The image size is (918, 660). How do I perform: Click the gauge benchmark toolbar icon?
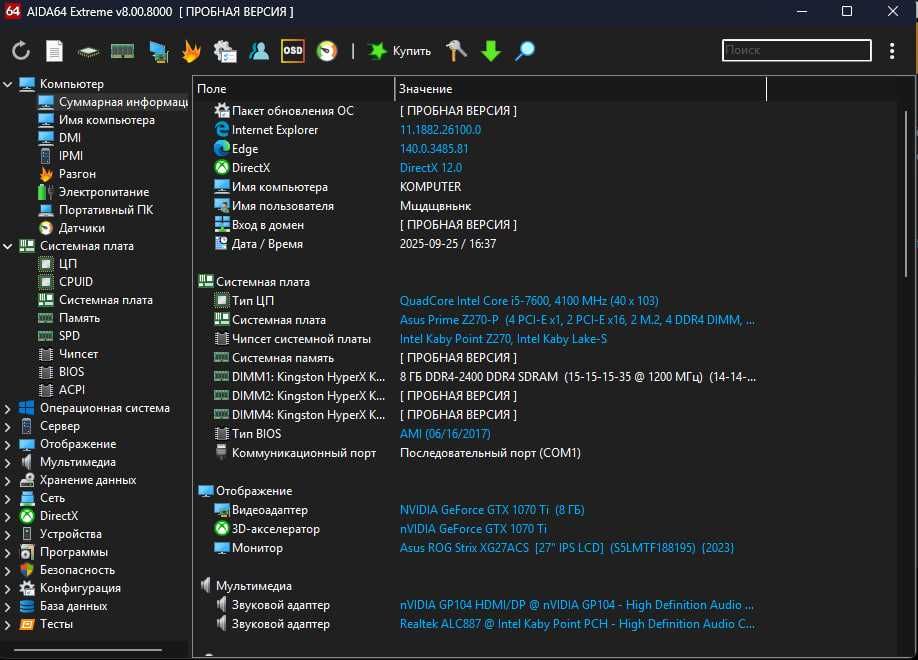[327, 51]
